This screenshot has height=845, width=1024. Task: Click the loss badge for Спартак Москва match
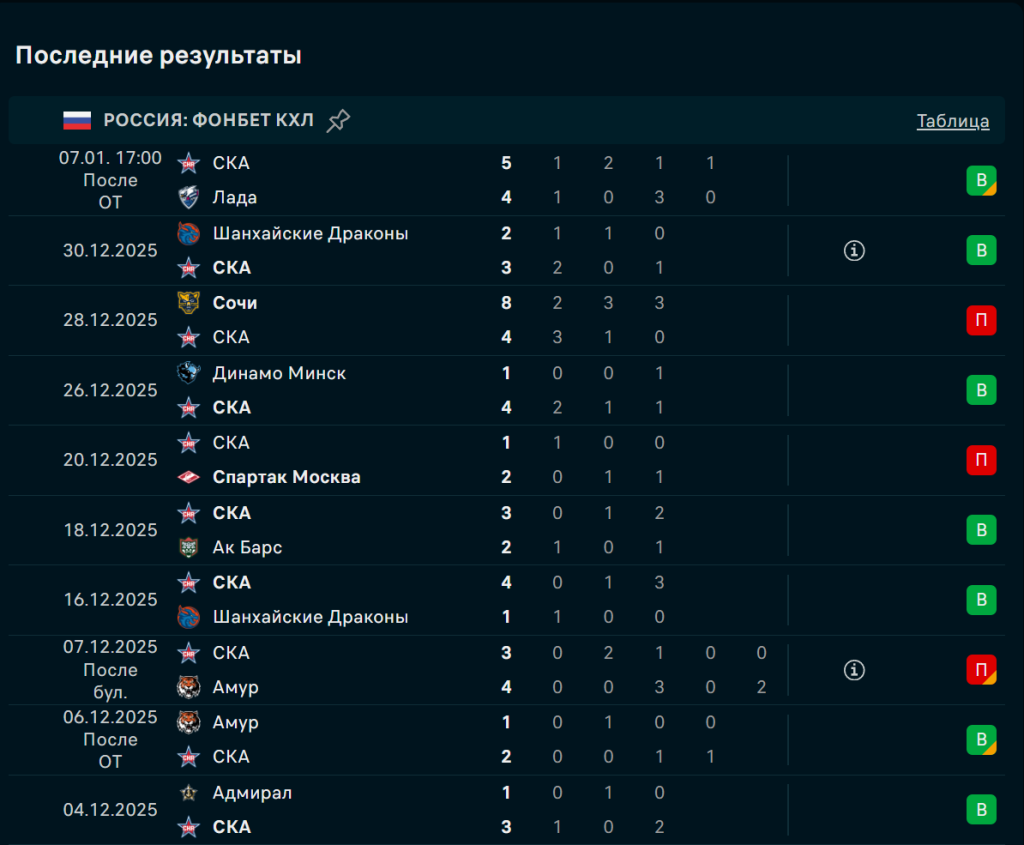(981, 460)
